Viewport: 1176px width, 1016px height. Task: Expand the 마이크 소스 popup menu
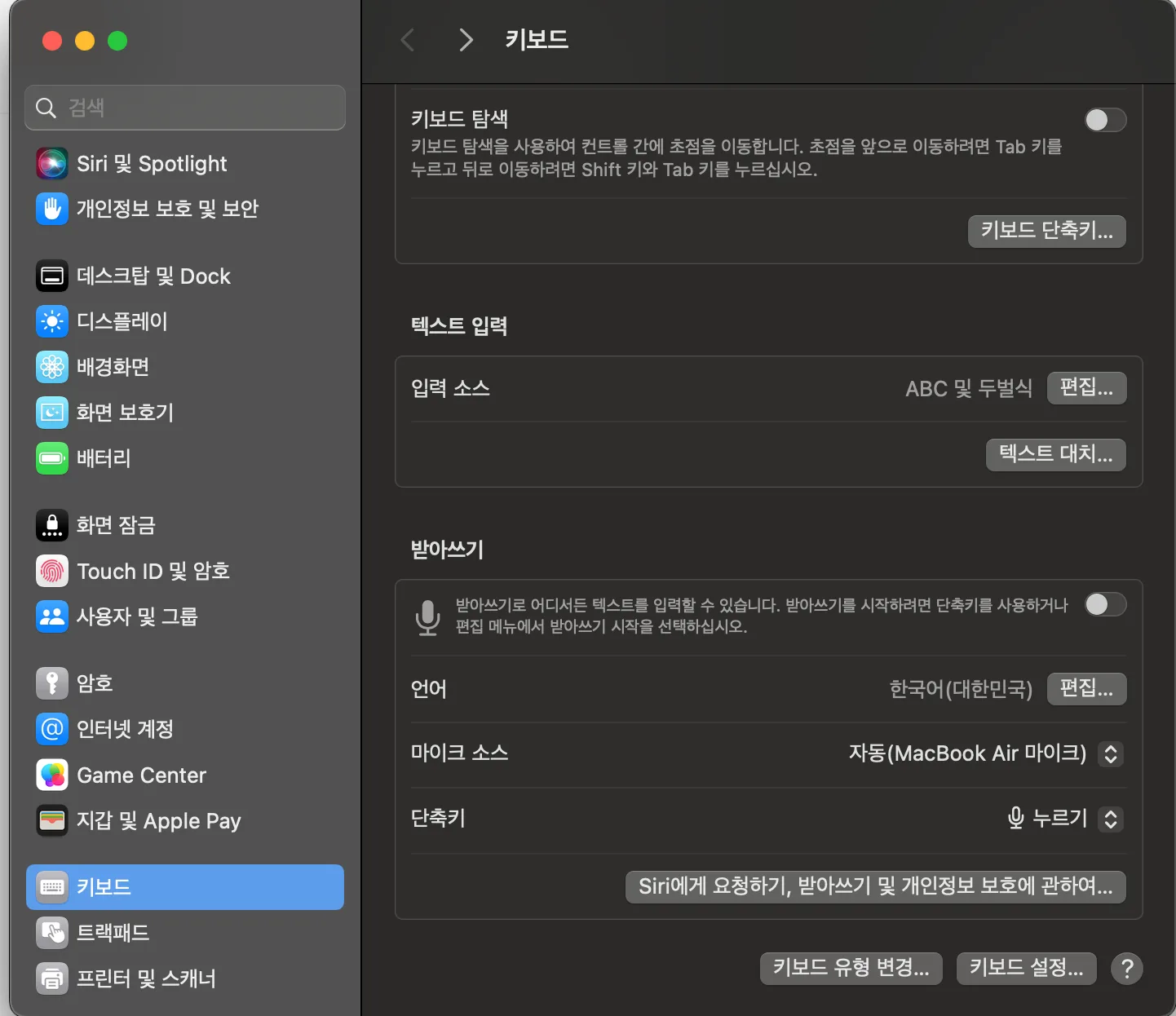click(1110, 753)
